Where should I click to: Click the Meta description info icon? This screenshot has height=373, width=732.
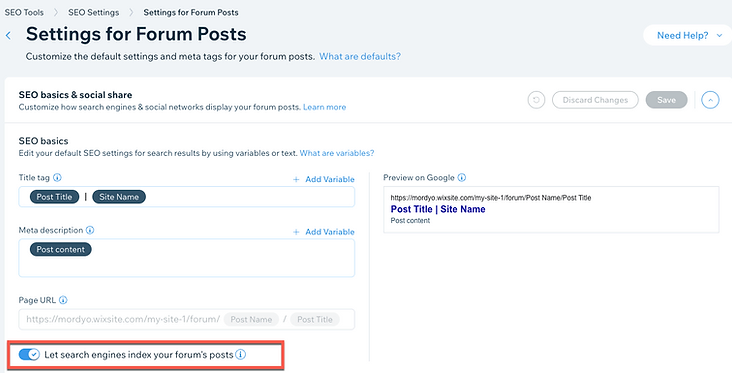click(90, 230)
